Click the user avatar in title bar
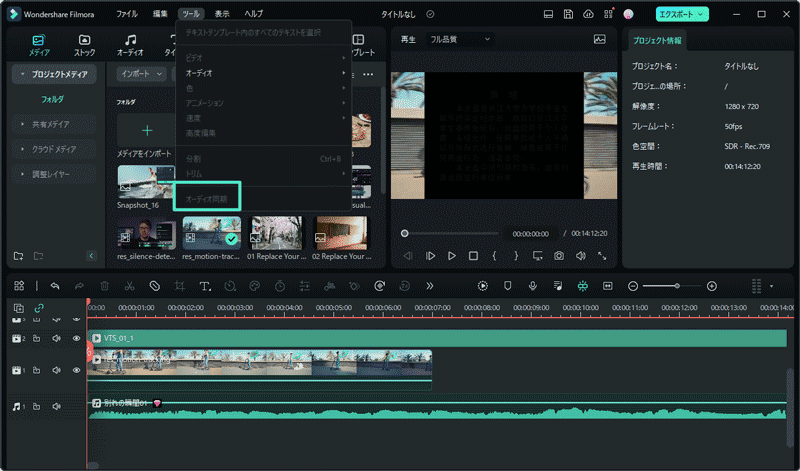The width and height of the screenshot is (800, 471). click(629, 14)
